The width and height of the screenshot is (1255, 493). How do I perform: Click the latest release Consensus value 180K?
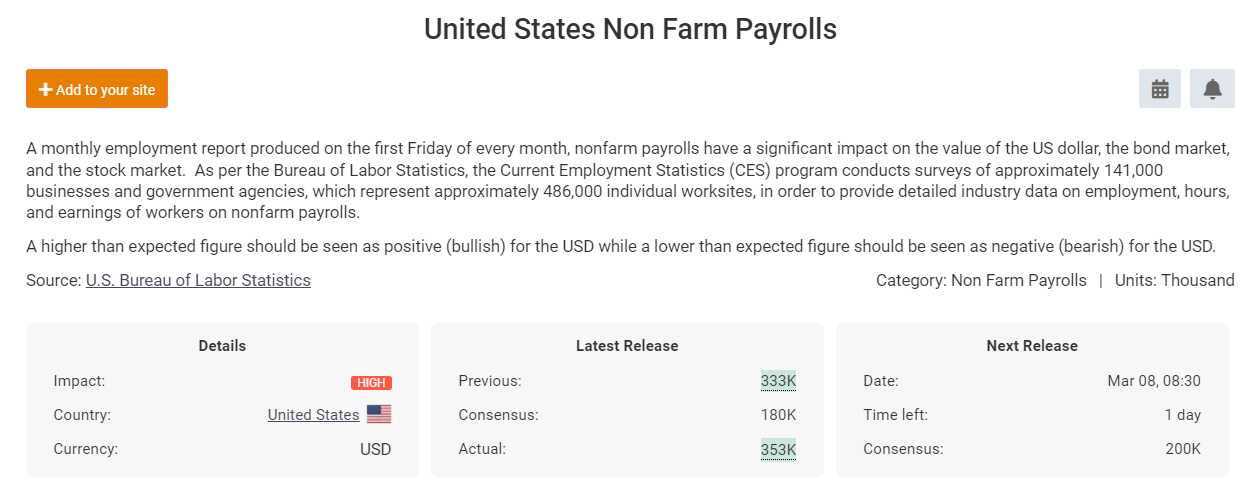(x=778, y=414)
